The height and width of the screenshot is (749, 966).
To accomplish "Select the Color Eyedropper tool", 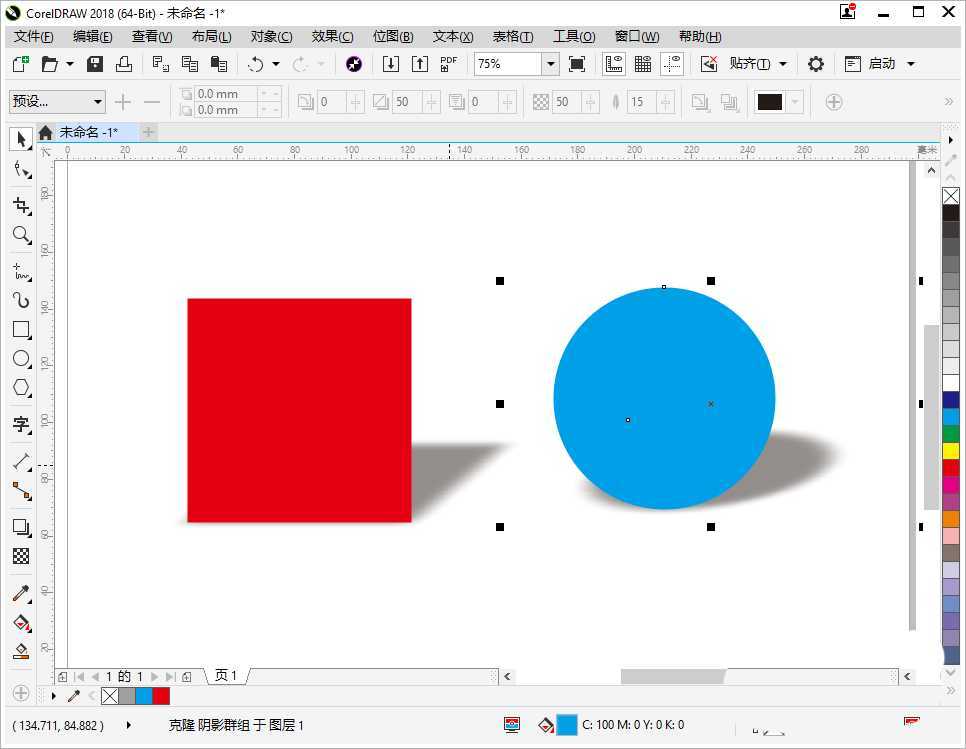I will (21, 593).
